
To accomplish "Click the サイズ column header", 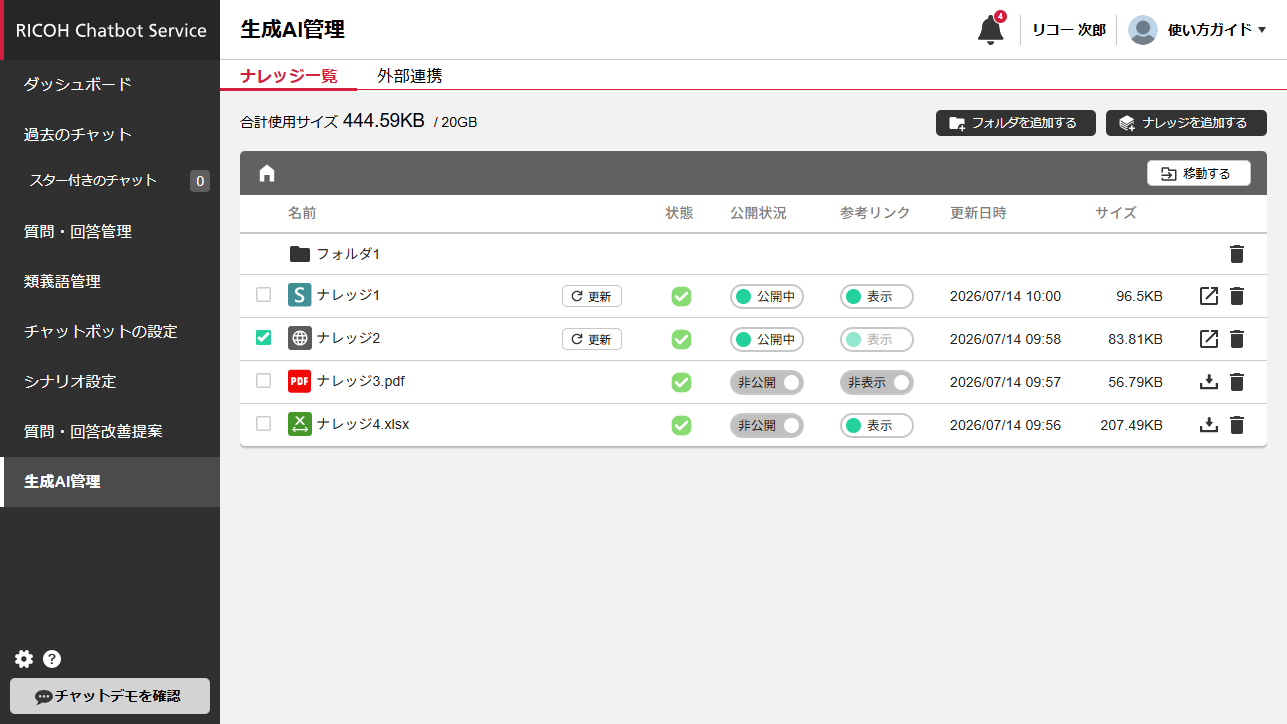I will [x=1116, y=213].
